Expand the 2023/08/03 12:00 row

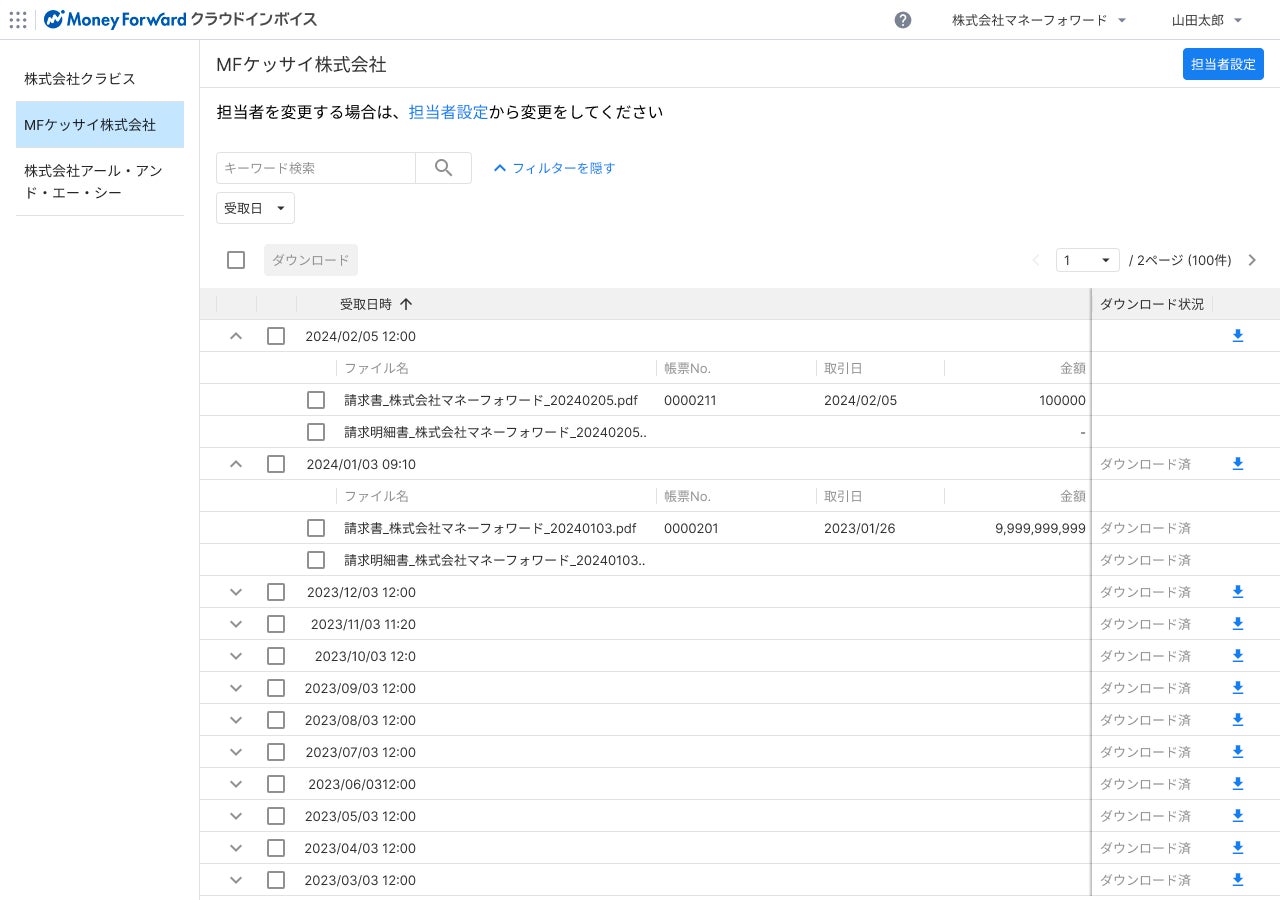click(x=236, y=720)
